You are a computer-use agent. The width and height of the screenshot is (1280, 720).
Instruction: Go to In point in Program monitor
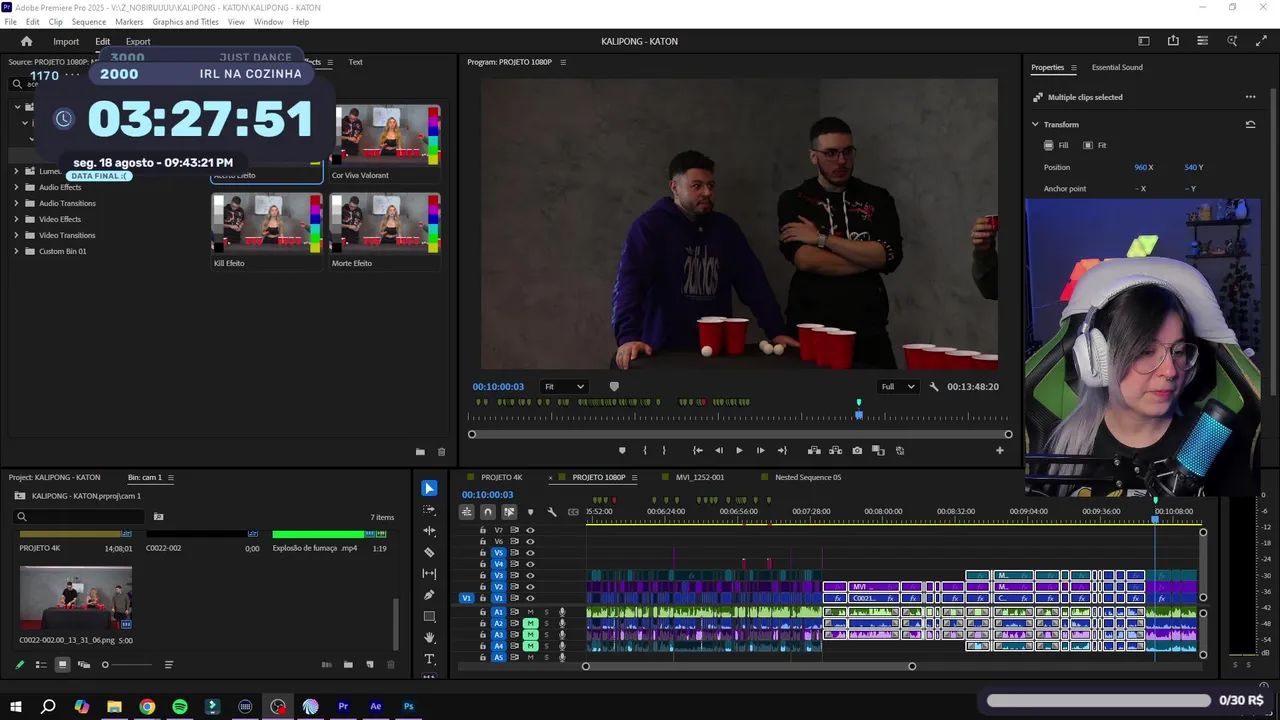pos(697,450)
